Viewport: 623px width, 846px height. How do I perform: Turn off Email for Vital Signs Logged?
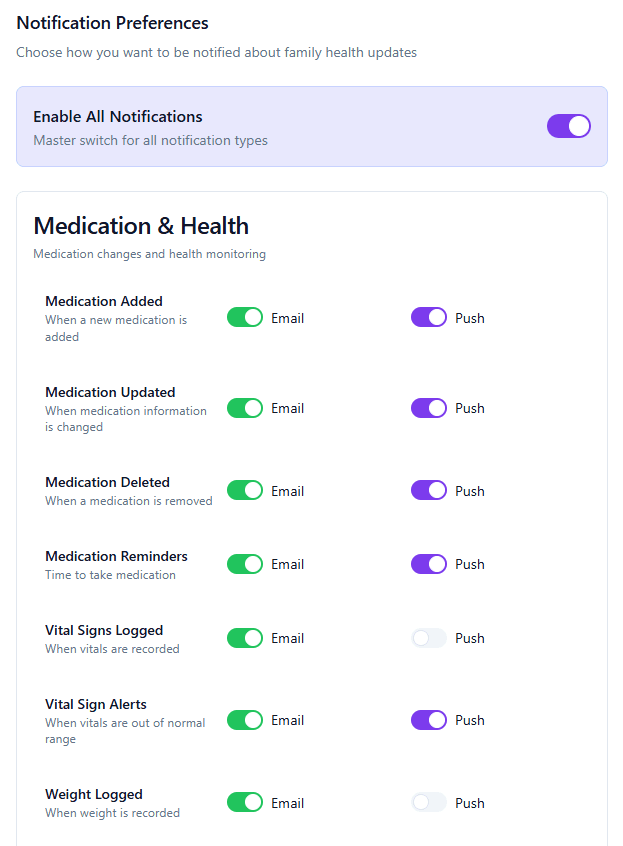click(245, 638)
